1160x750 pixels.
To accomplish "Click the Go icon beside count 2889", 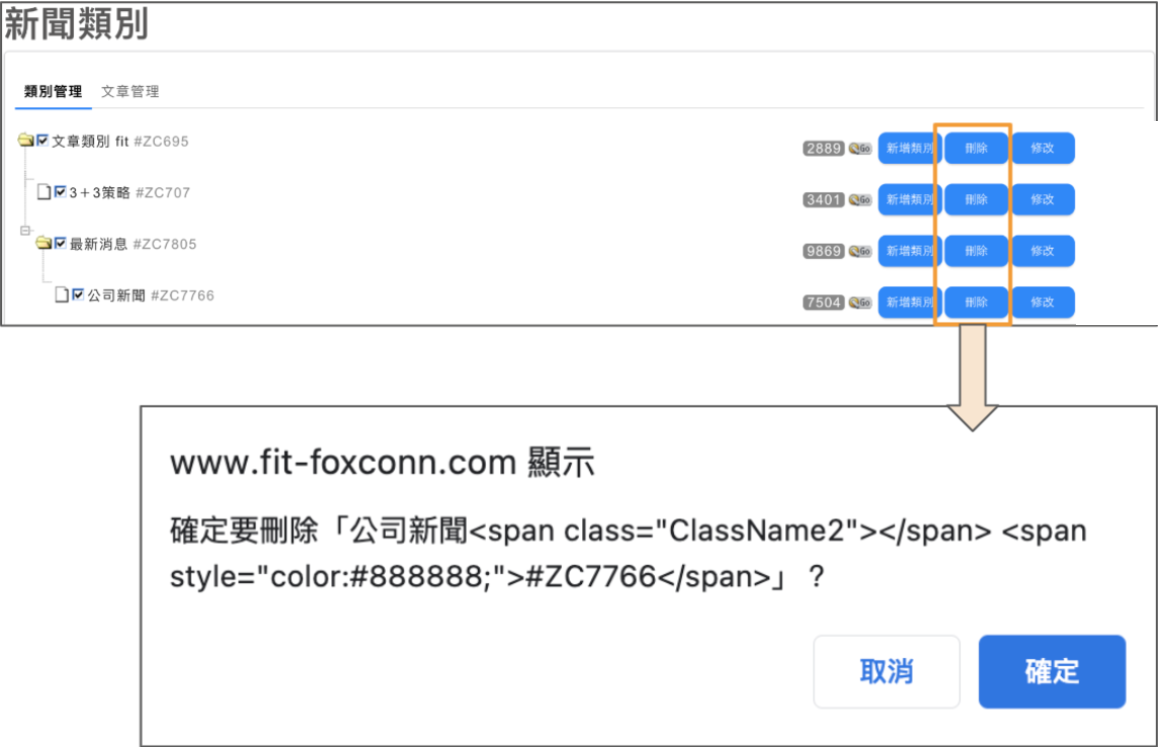I will [860, 149].
